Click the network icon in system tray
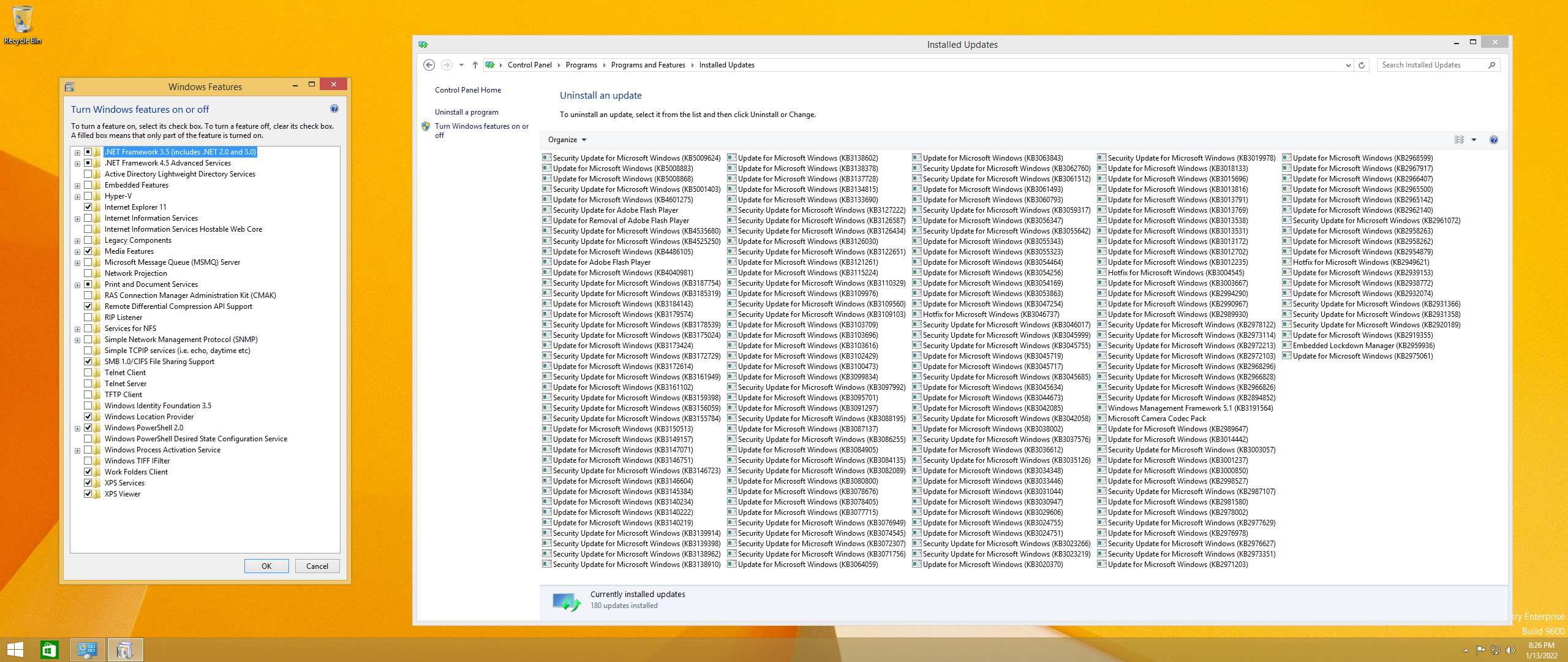 (x=1495, y=650)
